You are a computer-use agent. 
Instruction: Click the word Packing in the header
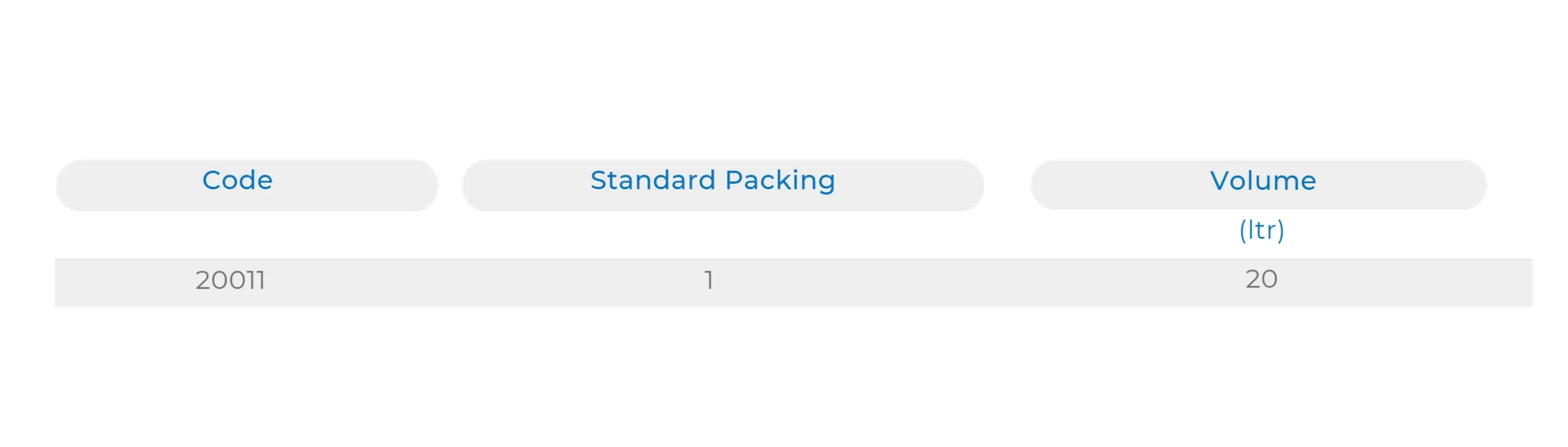pos(780,181)
